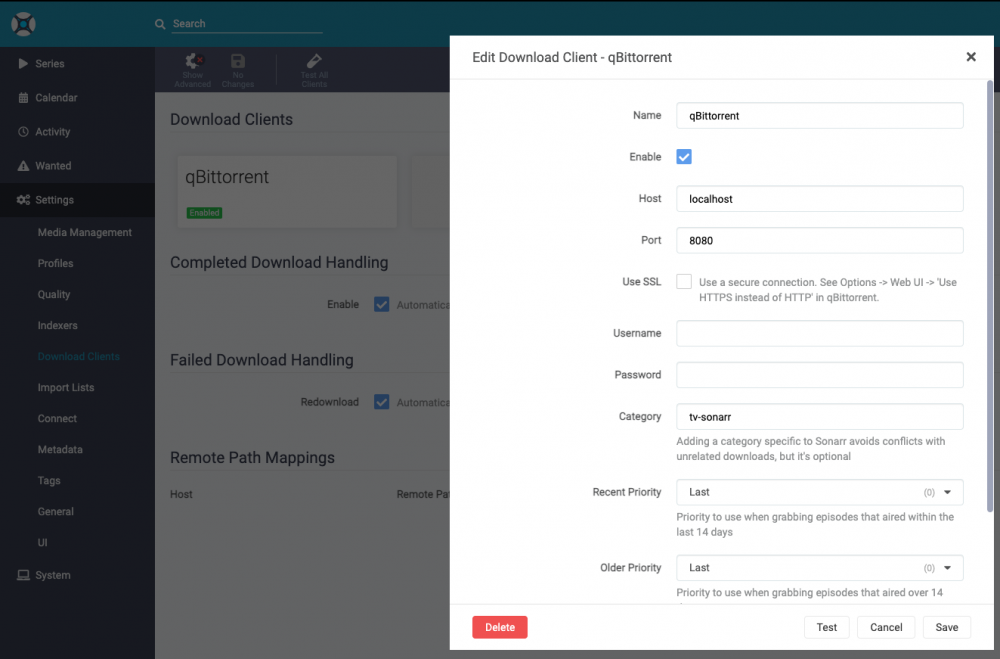Open UI settings
This screenshot has width=1000, height=659.
[x=42, y=543]
